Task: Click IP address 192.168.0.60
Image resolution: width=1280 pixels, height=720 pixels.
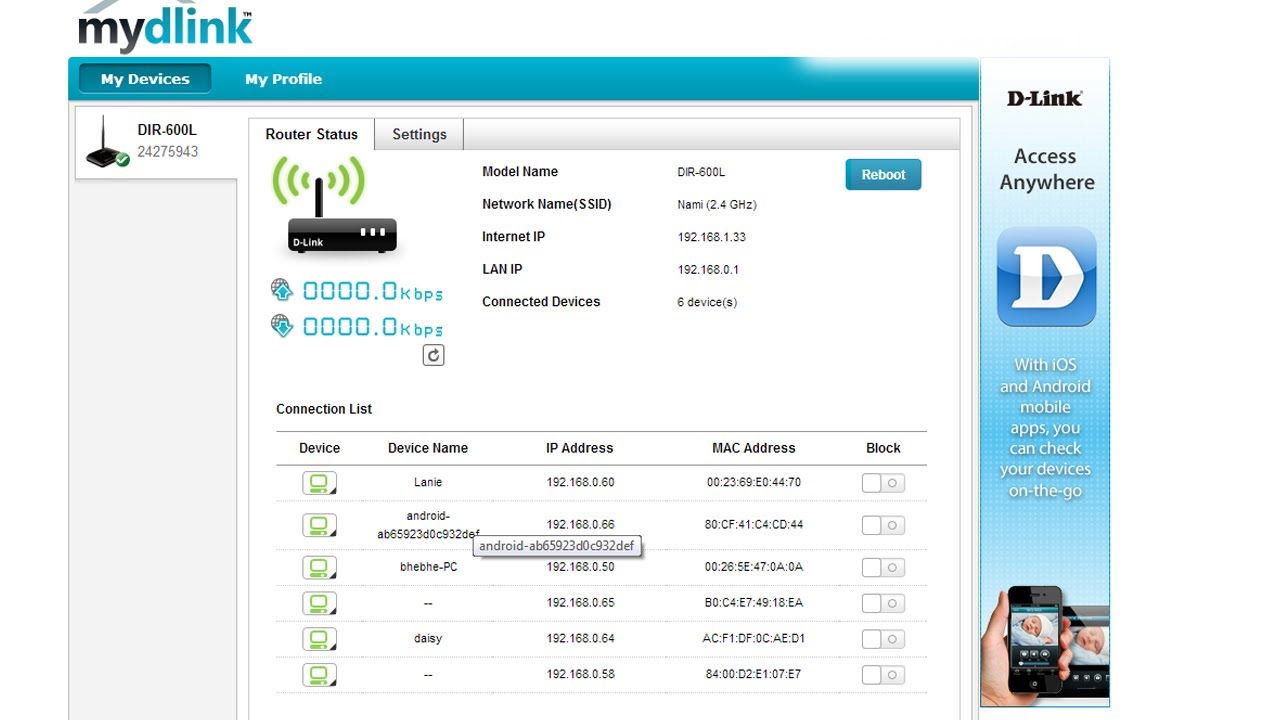Action: point(580,482)
